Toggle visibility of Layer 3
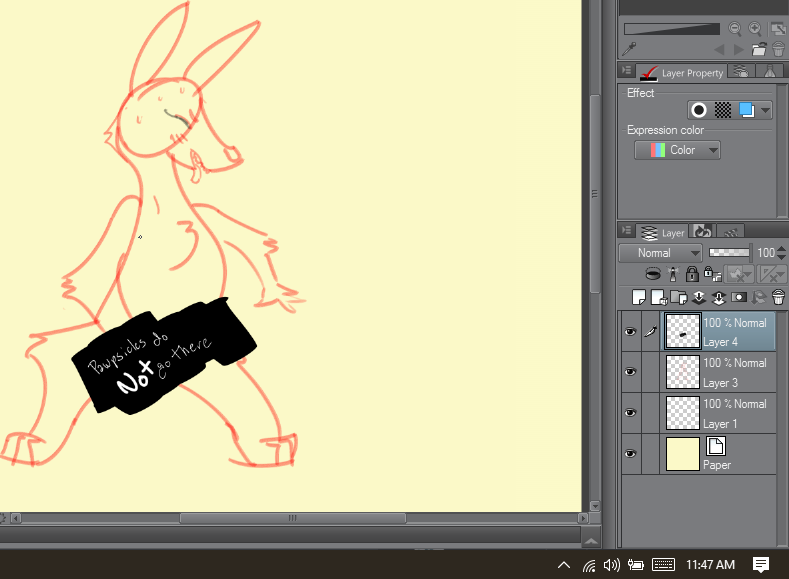This screenshot has width=789, height=579. point(630,372)
